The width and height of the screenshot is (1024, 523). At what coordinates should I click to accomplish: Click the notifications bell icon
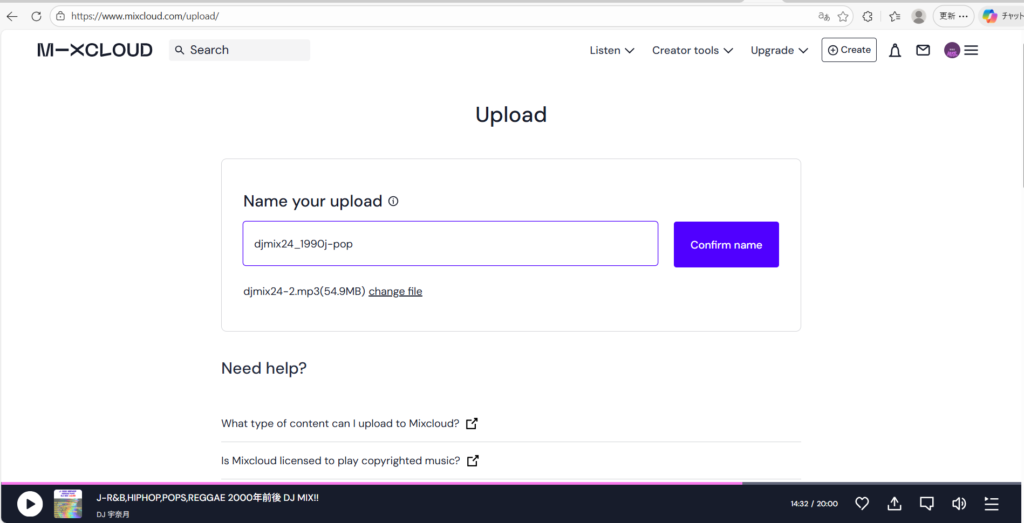[895, 50]
